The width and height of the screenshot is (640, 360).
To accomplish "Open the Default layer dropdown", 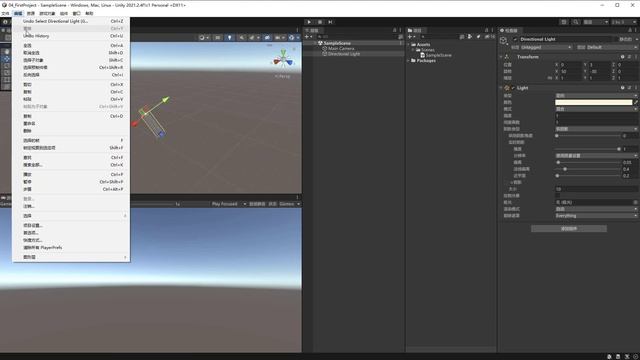I will click(x=612, y=47).
